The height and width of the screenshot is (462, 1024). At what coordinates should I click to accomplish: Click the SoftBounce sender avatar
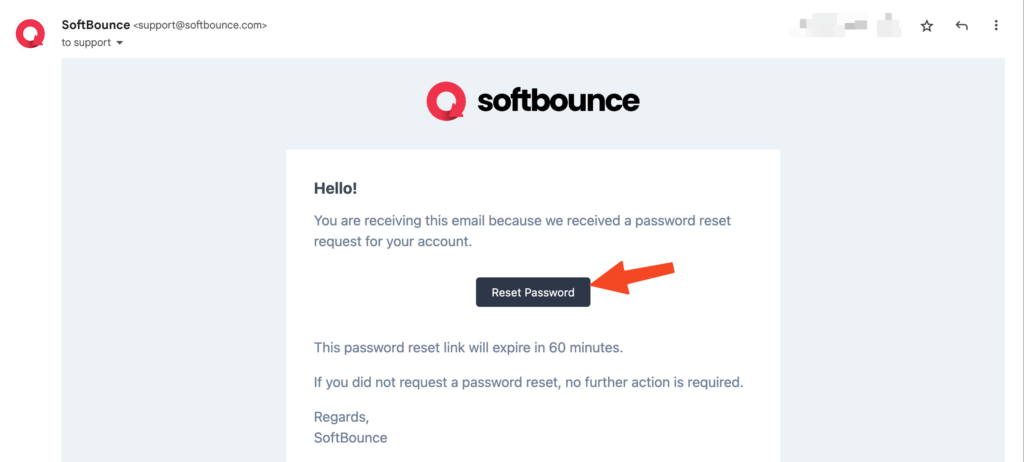(x=29, y=34)
